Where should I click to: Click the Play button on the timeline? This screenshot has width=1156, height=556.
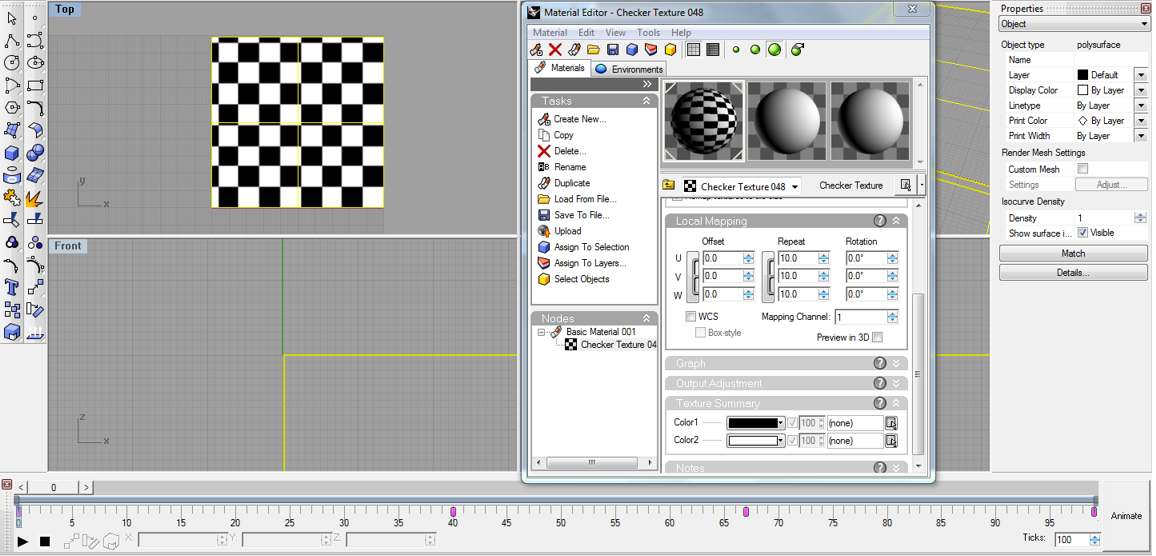(23, 541)
